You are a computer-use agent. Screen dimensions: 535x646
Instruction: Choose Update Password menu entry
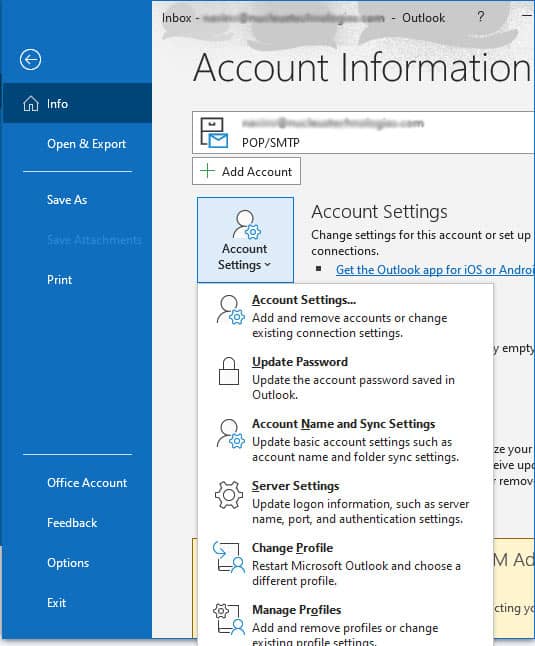point(345,378)
